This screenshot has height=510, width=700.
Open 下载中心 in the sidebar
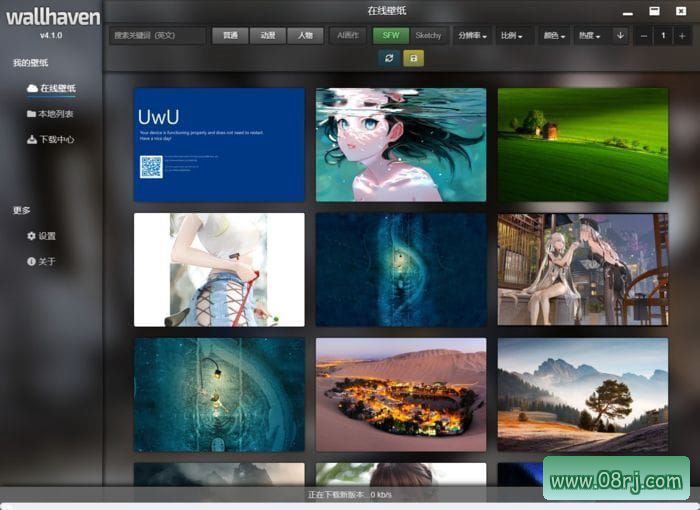tap(50, 139)
